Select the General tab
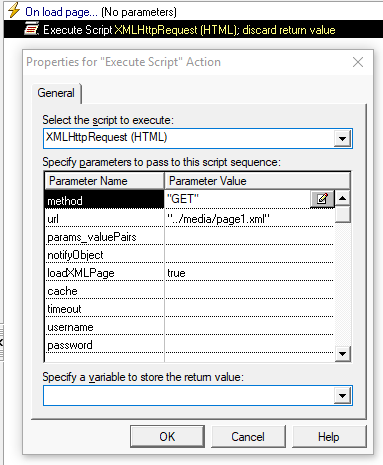This screenshot has width=383, height=465. click(x=56, y=93)
